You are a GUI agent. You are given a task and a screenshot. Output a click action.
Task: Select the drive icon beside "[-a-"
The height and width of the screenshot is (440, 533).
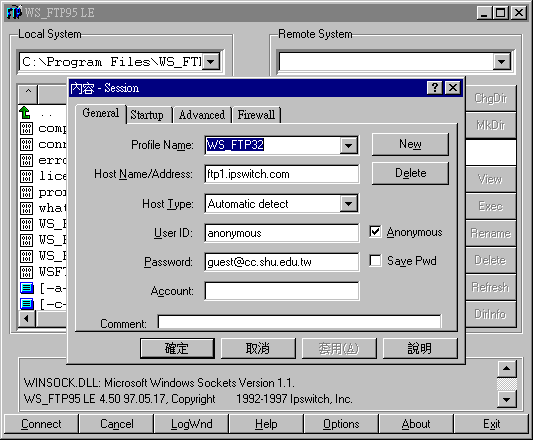click(x=27, y=288)
